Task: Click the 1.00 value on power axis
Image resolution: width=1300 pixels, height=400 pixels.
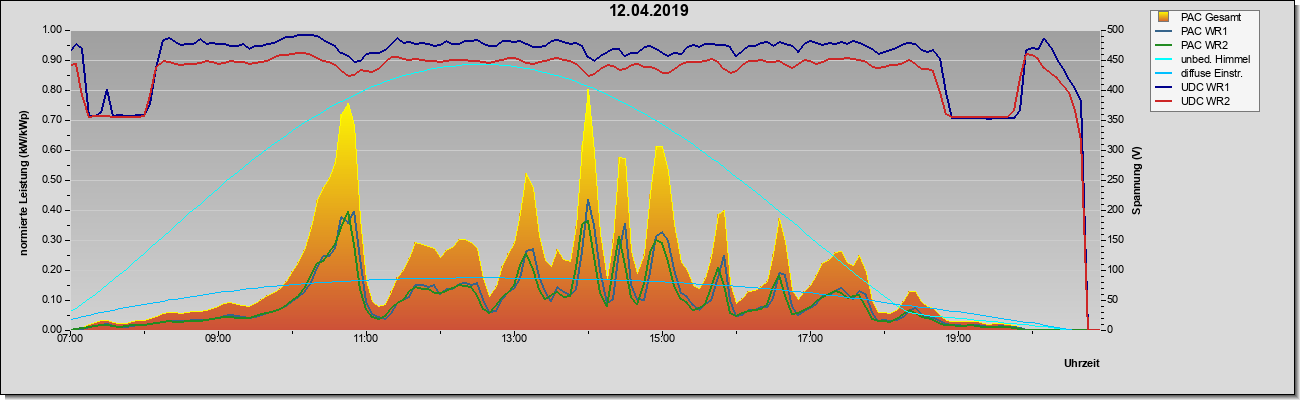Action: [52, 30]
